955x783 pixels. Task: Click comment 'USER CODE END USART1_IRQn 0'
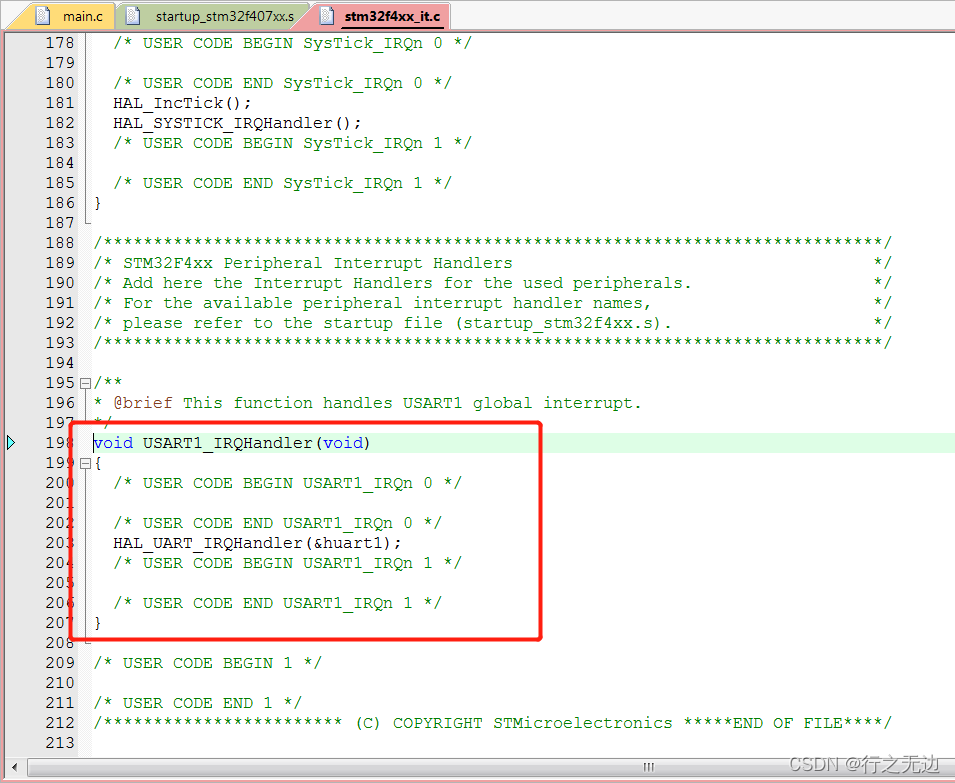click(277, 523)
